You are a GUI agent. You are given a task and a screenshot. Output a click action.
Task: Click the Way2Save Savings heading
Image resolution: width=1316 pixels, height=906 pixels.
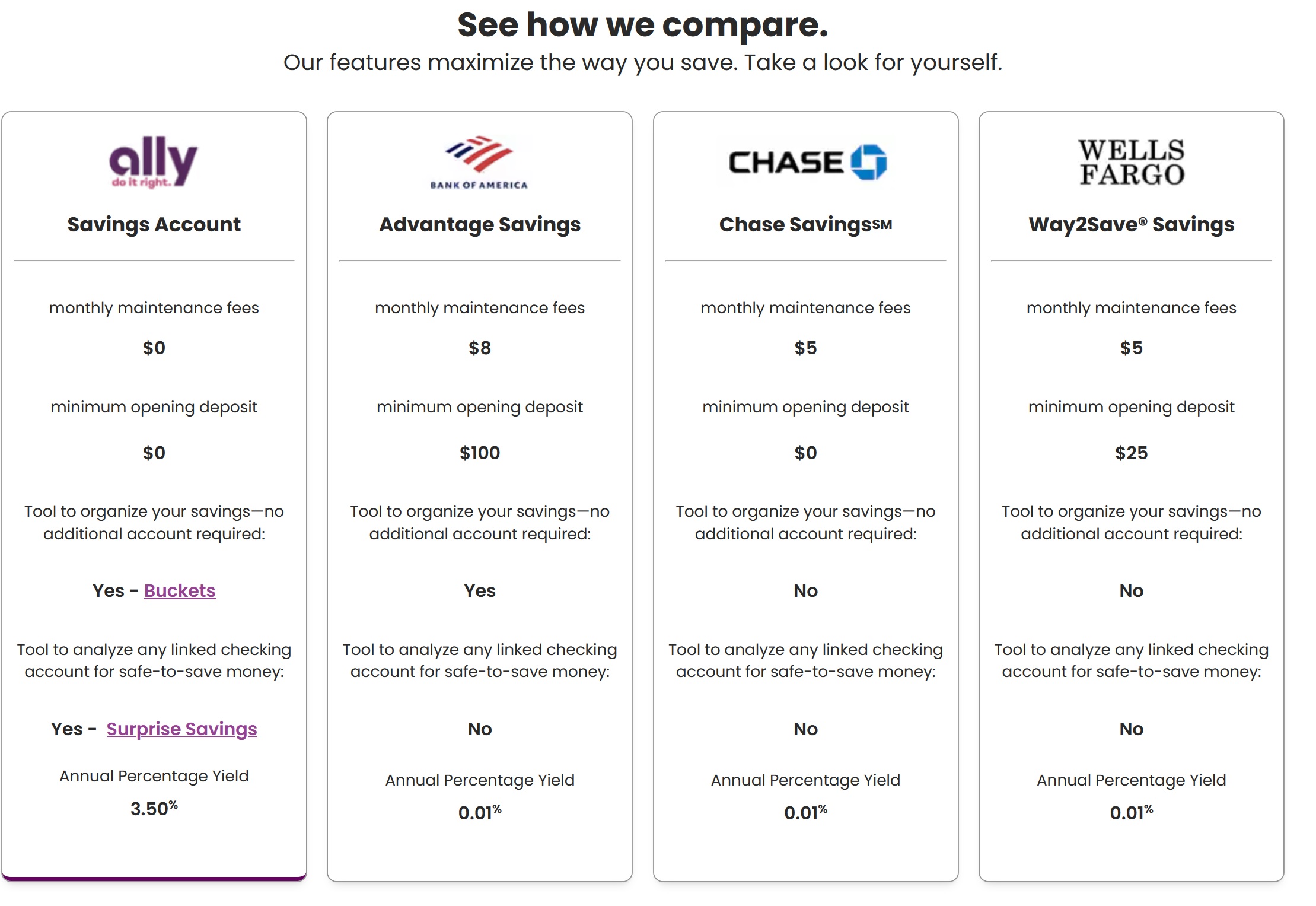click(x=1132, y=224)
